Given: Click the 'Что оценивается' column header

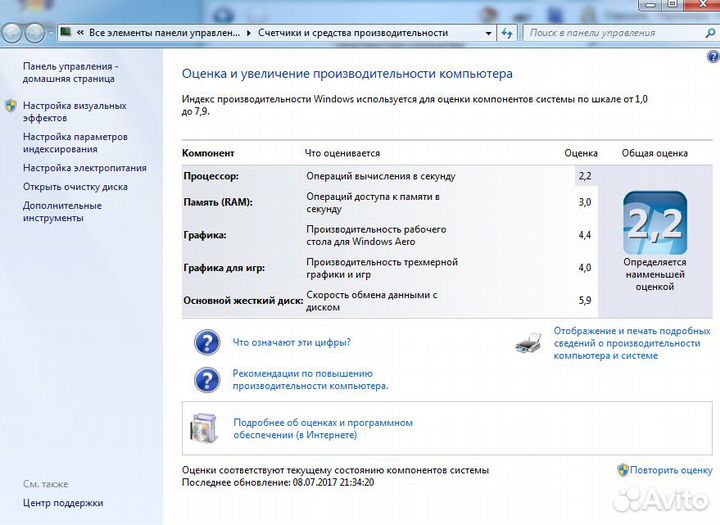Looking at the screenshot, I should (343, 153).
